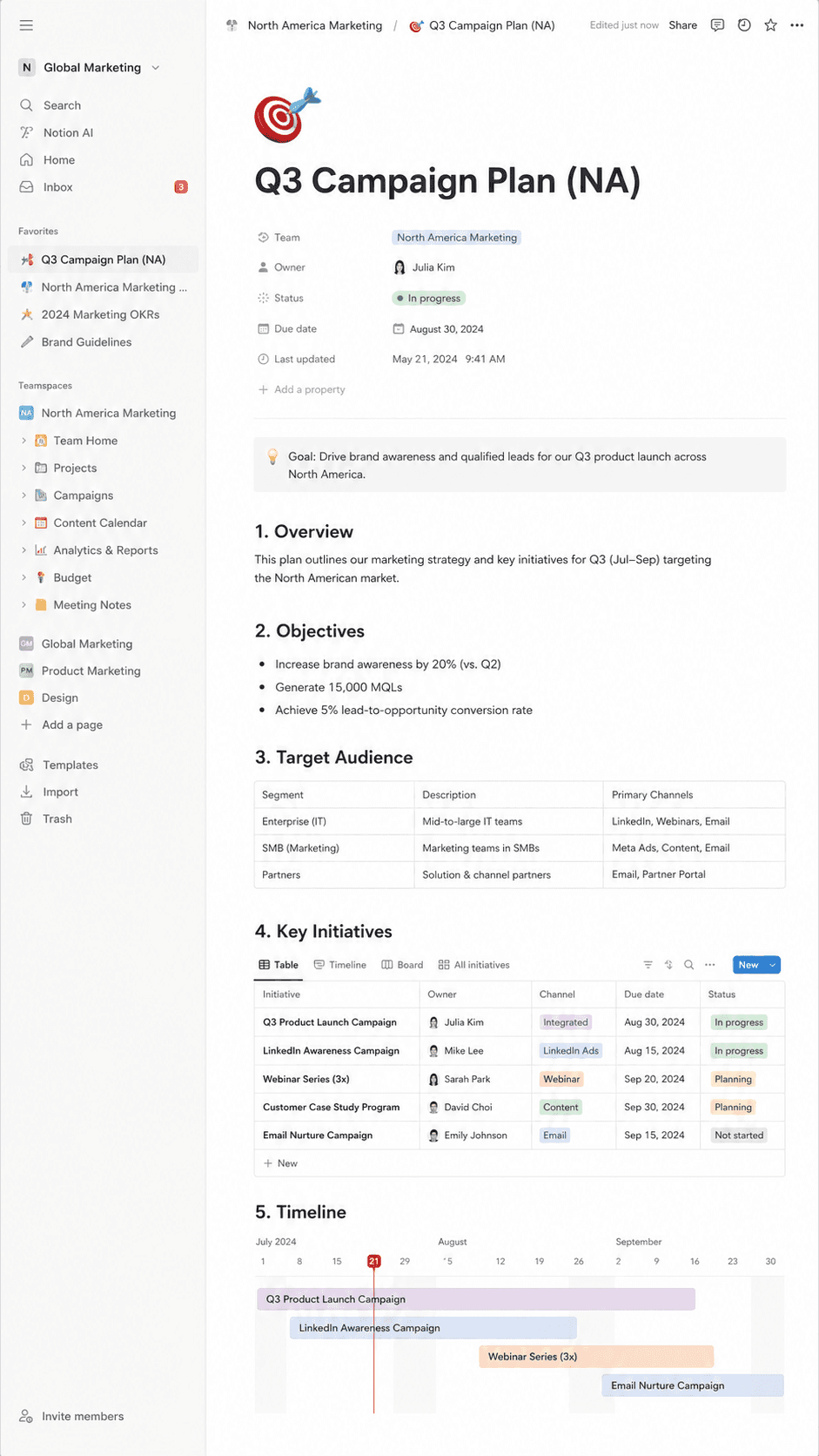Switch to the Timeline view tab
The width and height of the screenshot is (819, 1456).
pos(340,965)
